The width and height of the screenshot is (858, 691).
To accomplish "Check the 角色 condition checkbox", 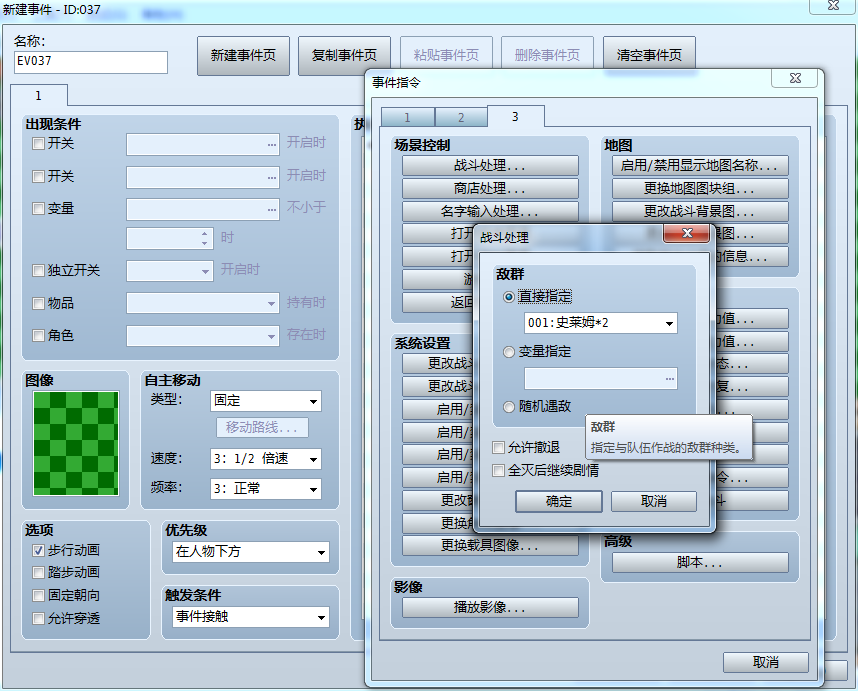I will 38,335.
